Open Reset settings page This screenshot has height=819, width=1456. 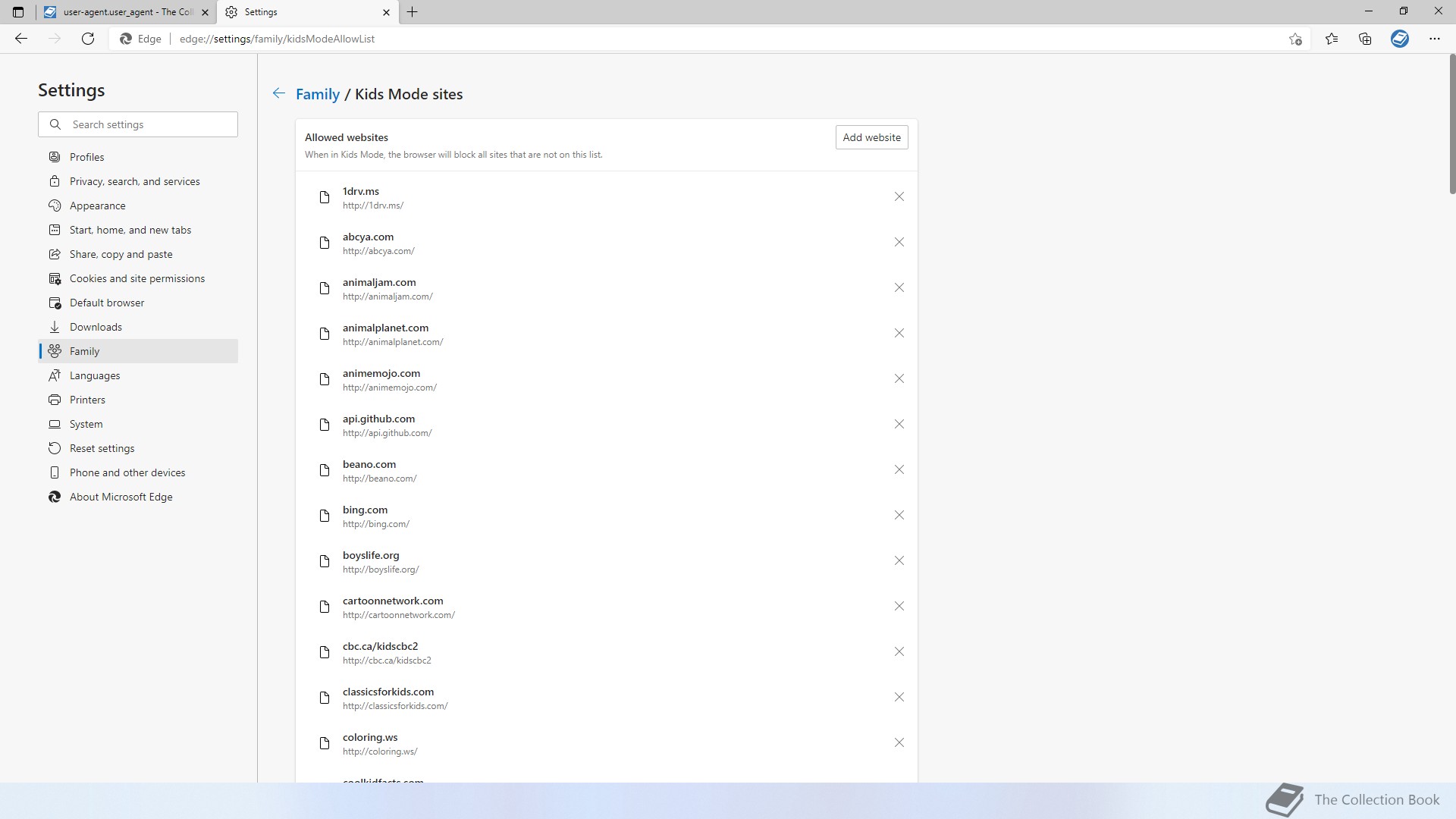click(138, 448)
